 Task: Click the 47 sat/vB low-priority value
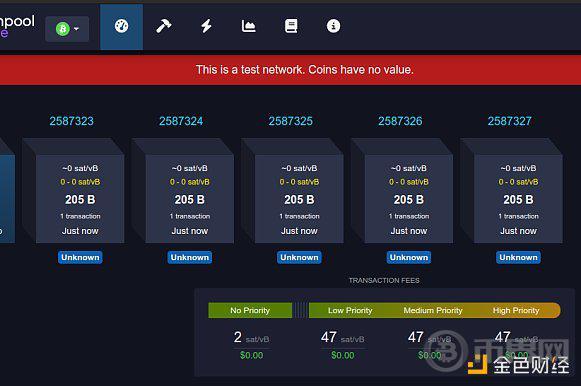click(342, 337)
